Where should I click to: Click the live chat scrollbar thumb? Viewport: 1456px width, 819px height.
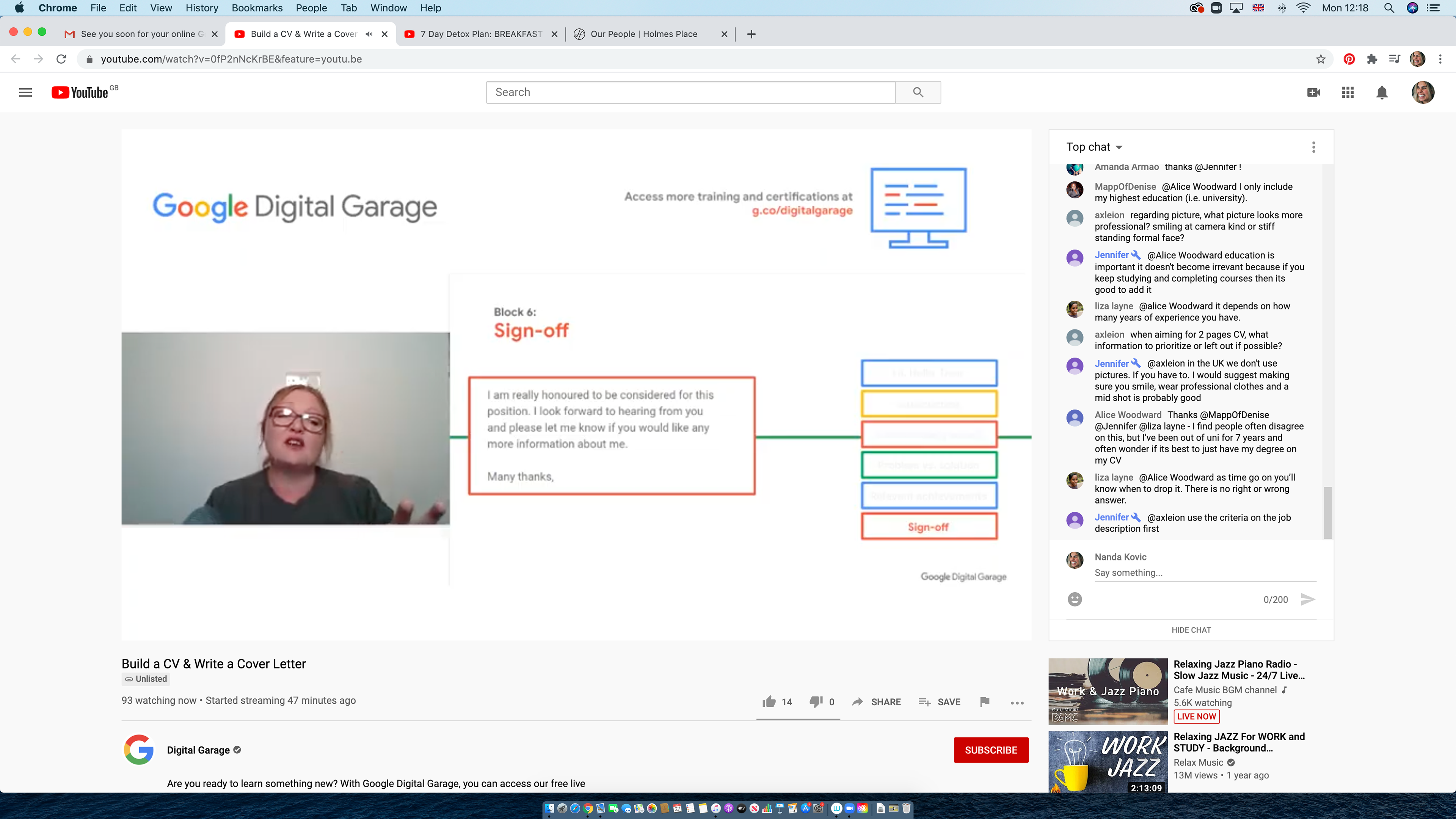click(x=1328, y=512)
